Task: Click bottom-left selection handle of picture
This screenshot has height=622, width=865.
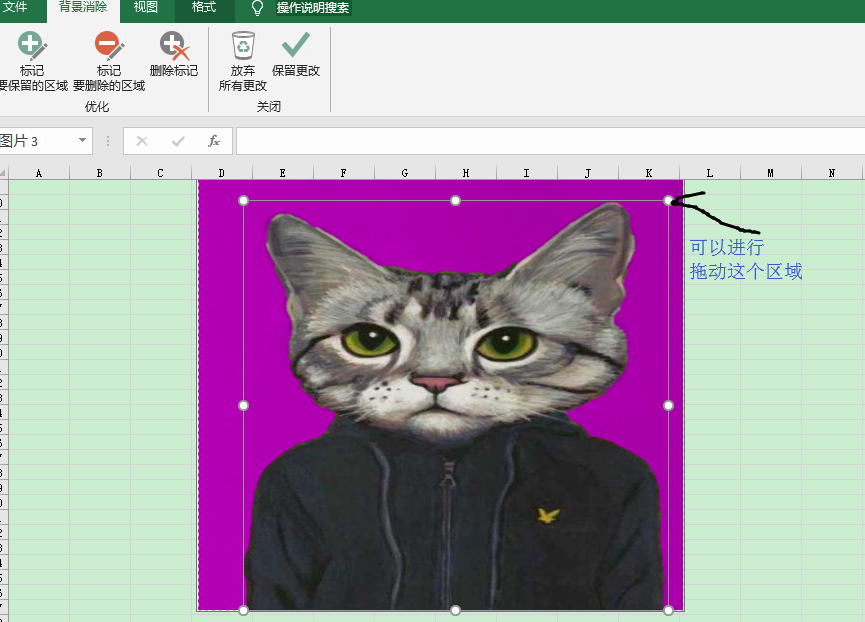Action: point(243,610)
